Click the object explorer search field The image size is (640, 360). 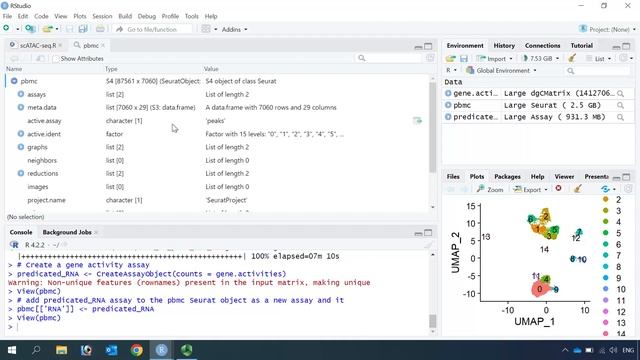389,58
